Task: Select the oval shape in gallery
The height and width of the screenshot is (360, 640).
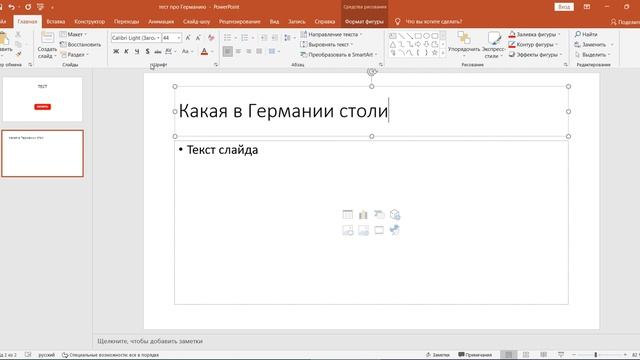Action: pos(426,36)
